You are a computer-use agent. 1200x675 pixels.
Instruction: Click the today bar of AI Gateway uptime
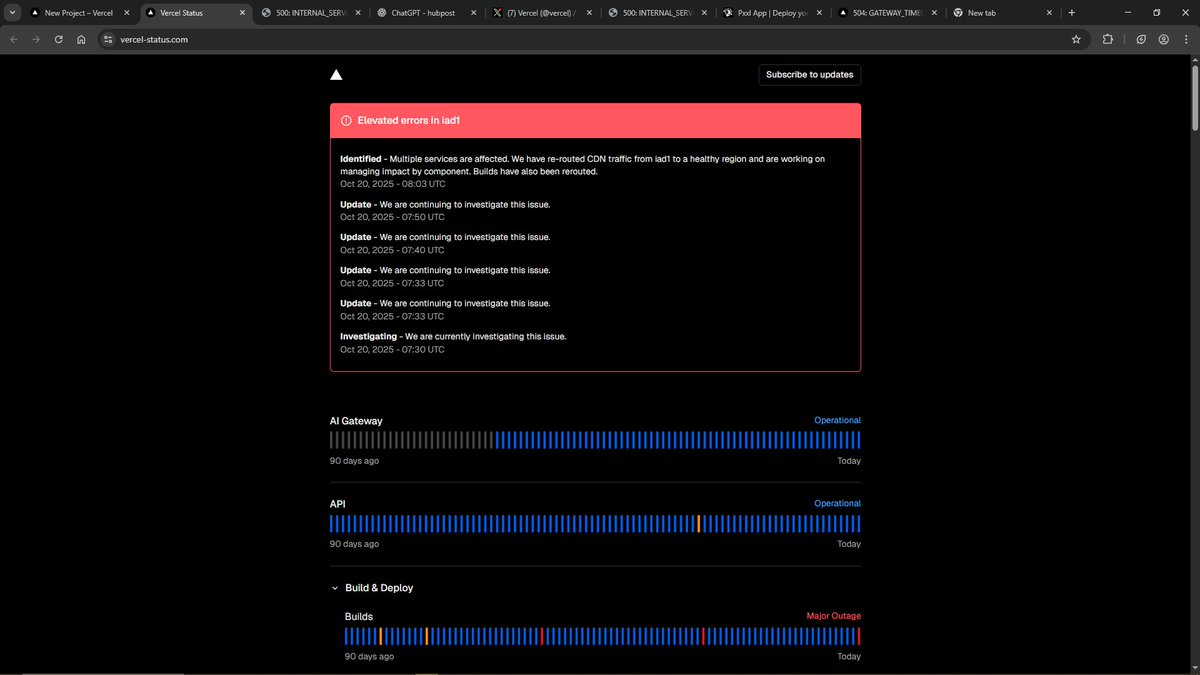pos(858,440)
